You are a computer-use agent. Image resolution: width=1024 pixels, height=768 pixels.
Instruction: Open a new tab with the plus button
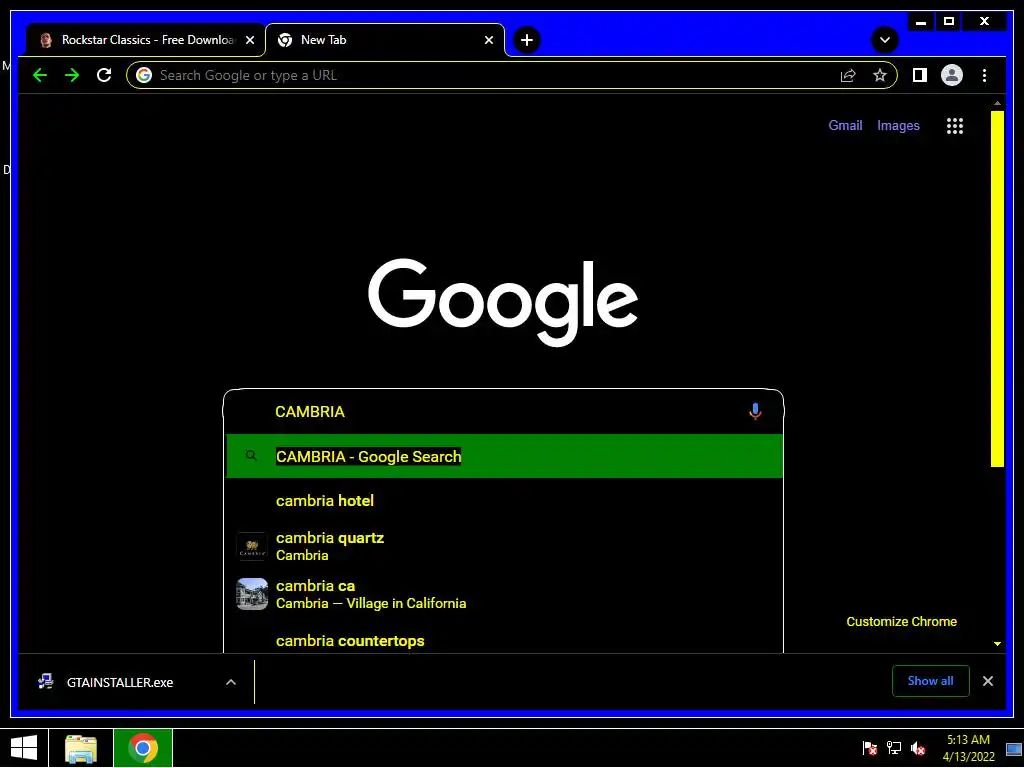tap(527, 40)
